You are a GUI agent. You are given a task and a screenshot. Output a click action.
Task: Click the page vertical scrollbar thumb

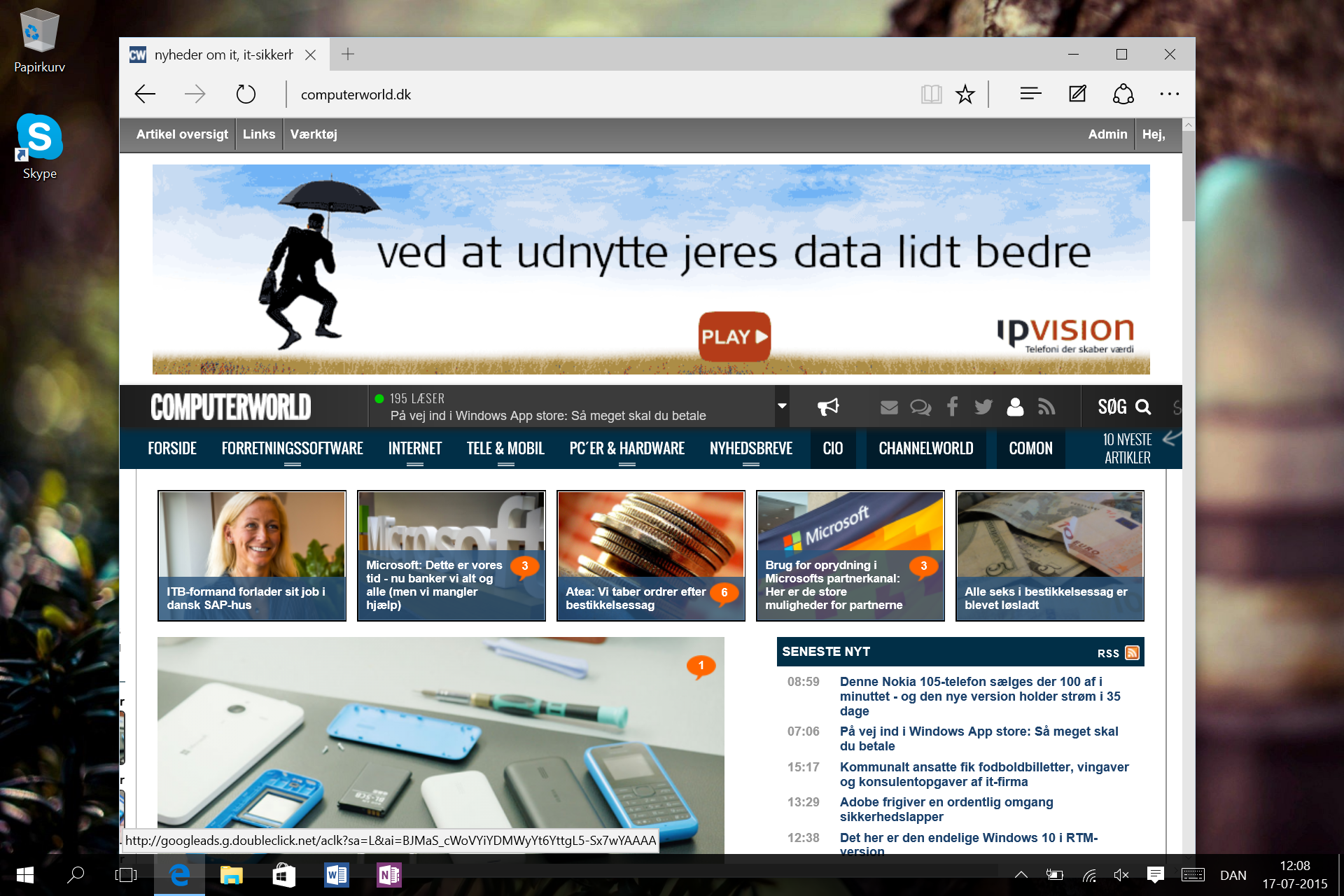1188,176
